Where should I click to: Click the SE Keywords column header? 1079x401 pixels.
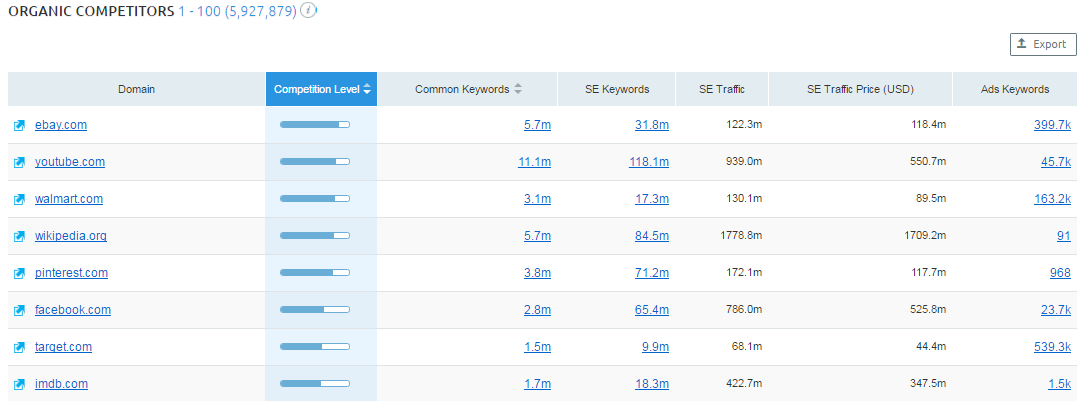(x=617, y=89)
